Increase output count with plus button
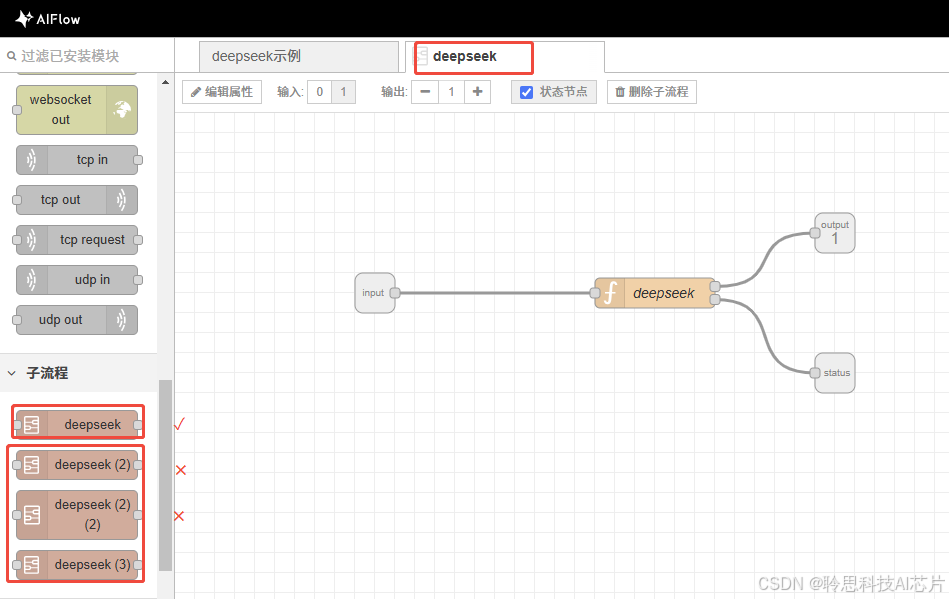Screen dimensions: 949x599 pyautogui.click(x=478, y=92)
